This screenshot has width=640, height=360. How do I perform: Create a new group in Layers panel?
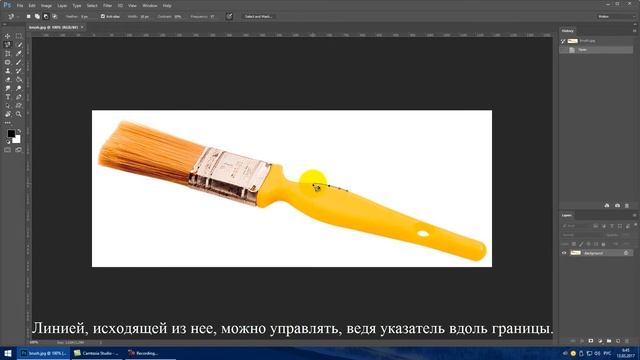point(609,341)
